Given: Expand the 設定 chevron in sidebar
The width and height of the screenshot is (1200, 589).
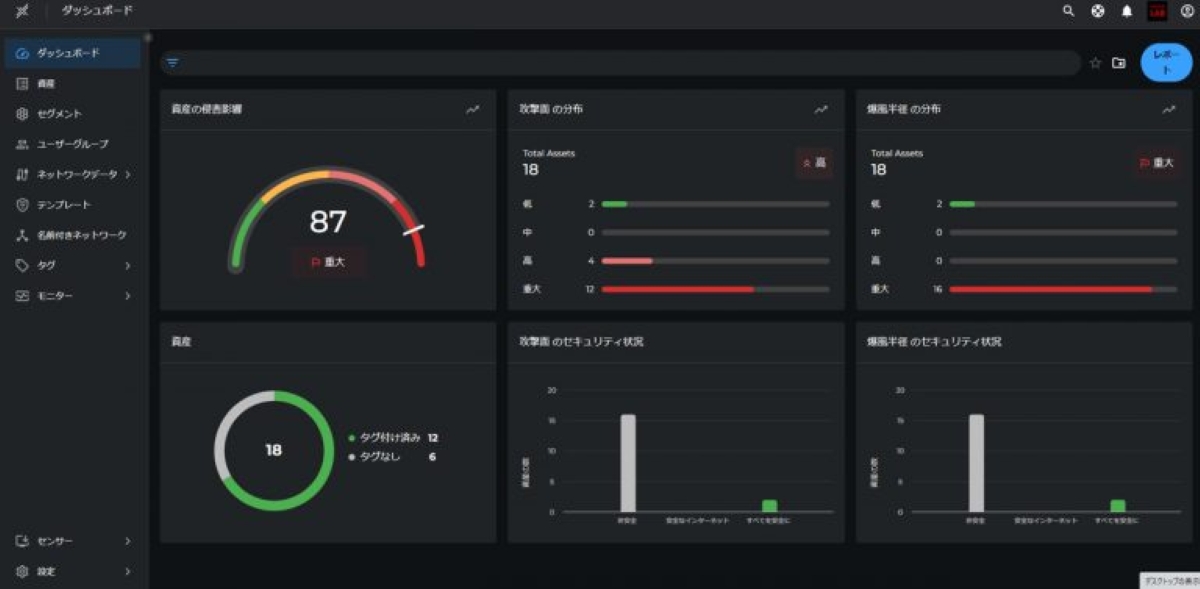Looking at the screenshot, I should pyautogui.click(x=128, y=571).
